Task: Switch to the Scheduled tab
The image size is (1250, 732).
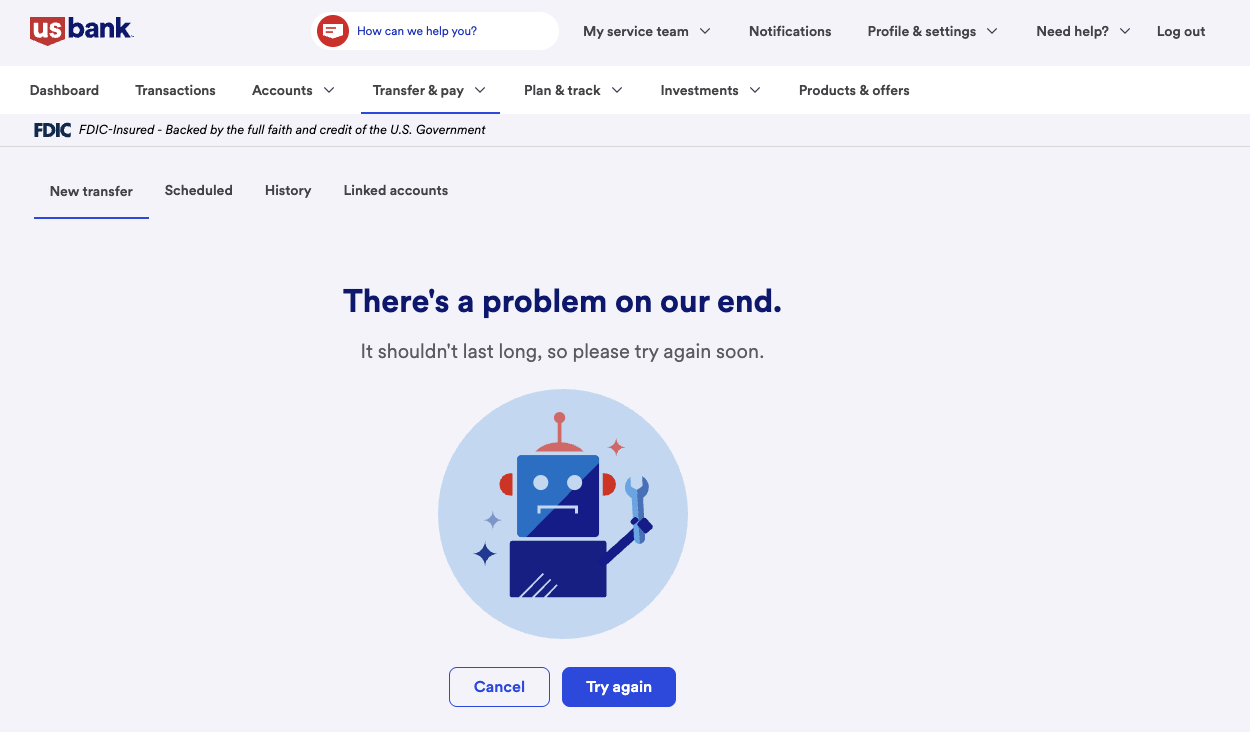Action: pos(198,190)
